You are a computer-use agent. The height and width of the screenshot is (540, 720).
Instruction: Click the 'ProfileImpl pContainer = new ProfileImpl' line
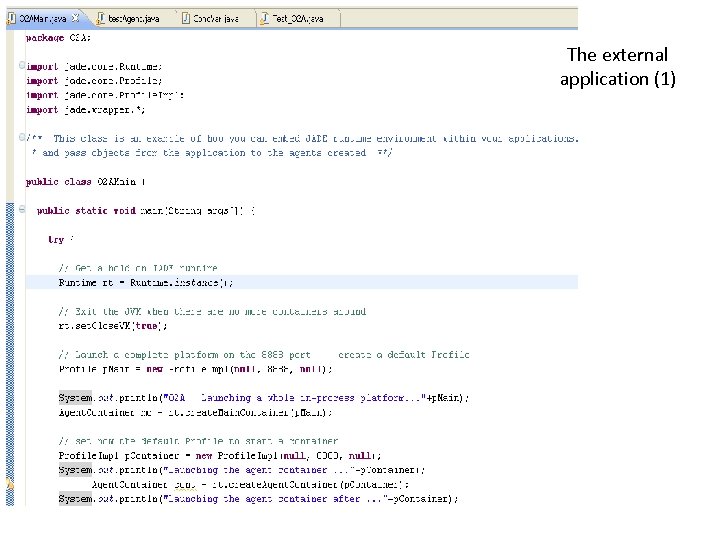coord(220,456)
